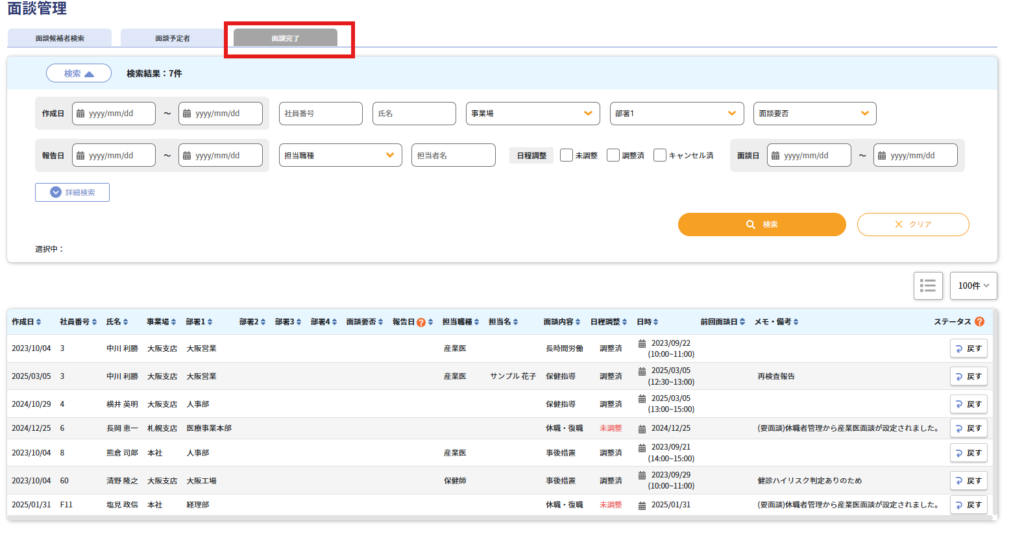Click the list view icon above the table

pyautogui.click(x=928, y=285)
